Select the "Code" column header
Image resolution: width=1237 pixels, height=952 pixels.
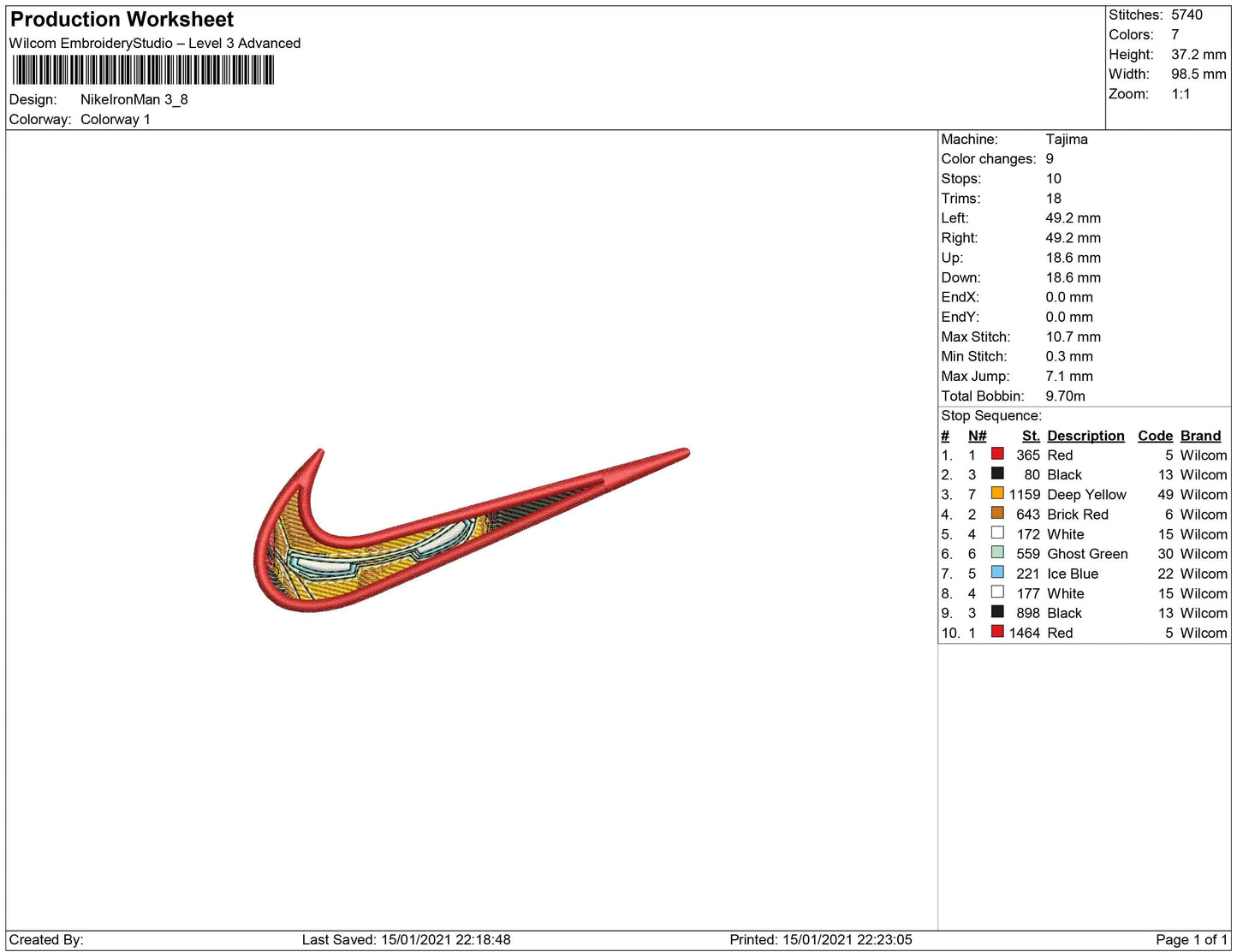tap(1156, 436)
